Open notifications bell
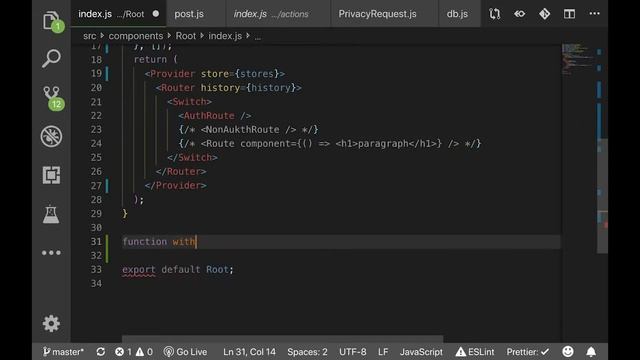Viewport: 640px width, 360px height. [591, 351]
